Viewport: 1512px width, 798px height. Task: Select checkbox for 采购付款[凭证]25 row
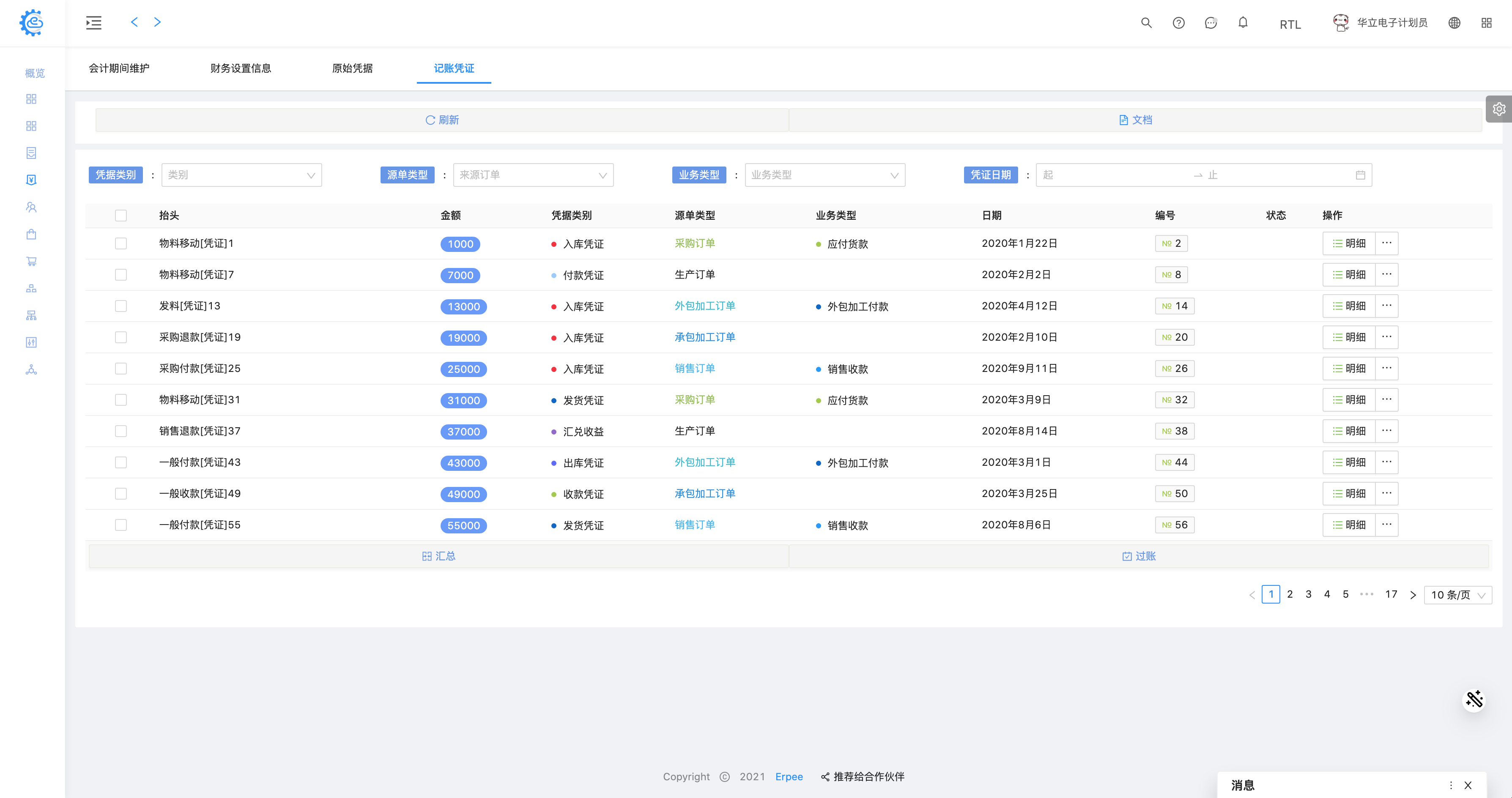121,369
